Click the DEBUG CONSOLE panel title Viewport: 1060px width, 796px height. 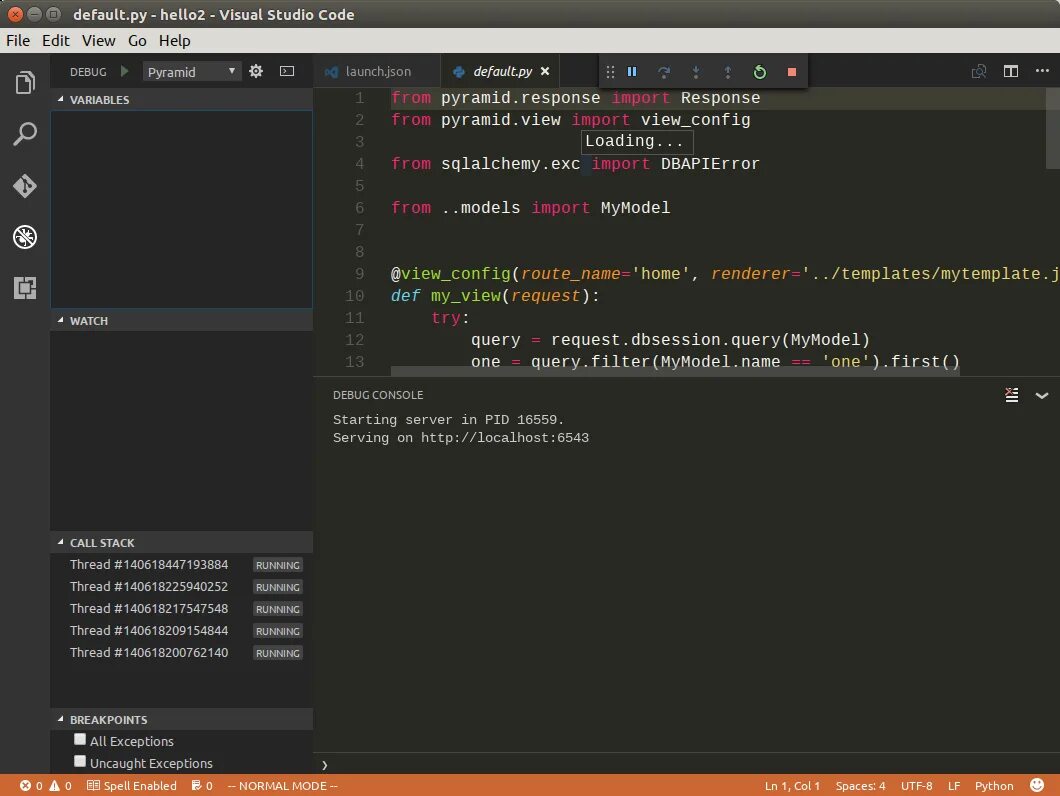coord(378,395)
